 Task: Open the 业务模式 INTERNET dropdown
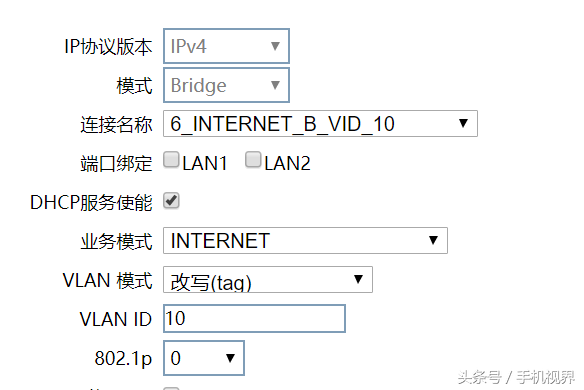(x=305, y=241)
